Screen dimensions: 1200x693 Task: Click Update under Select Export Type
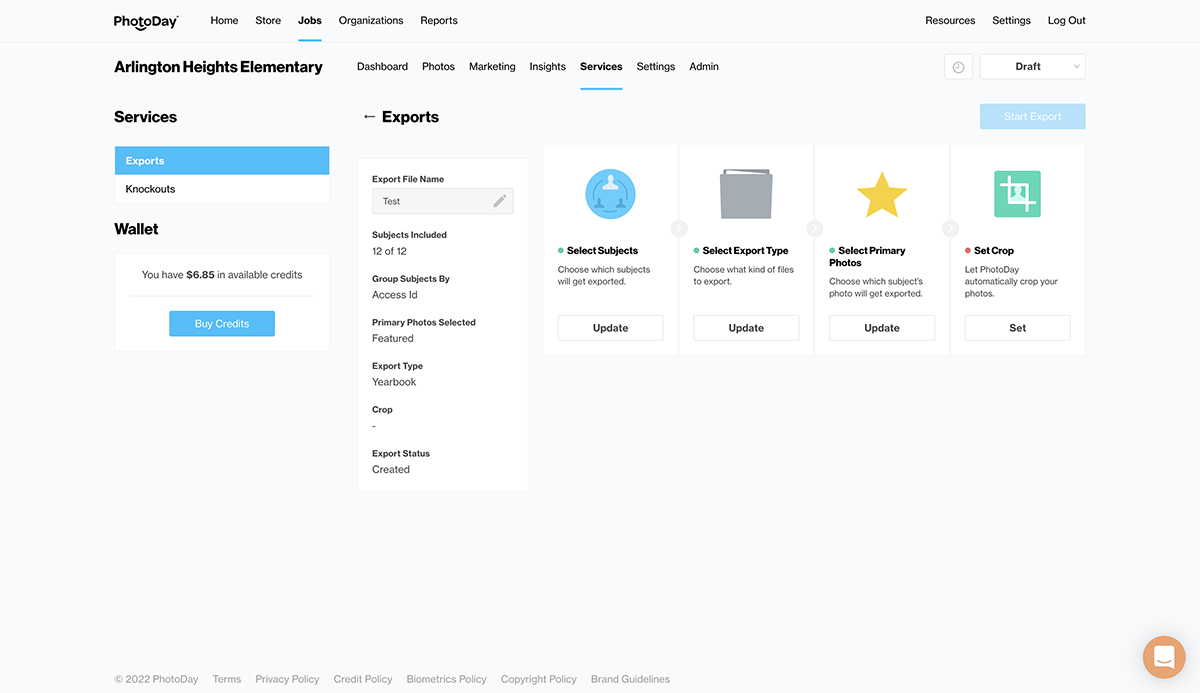(746, 328)
